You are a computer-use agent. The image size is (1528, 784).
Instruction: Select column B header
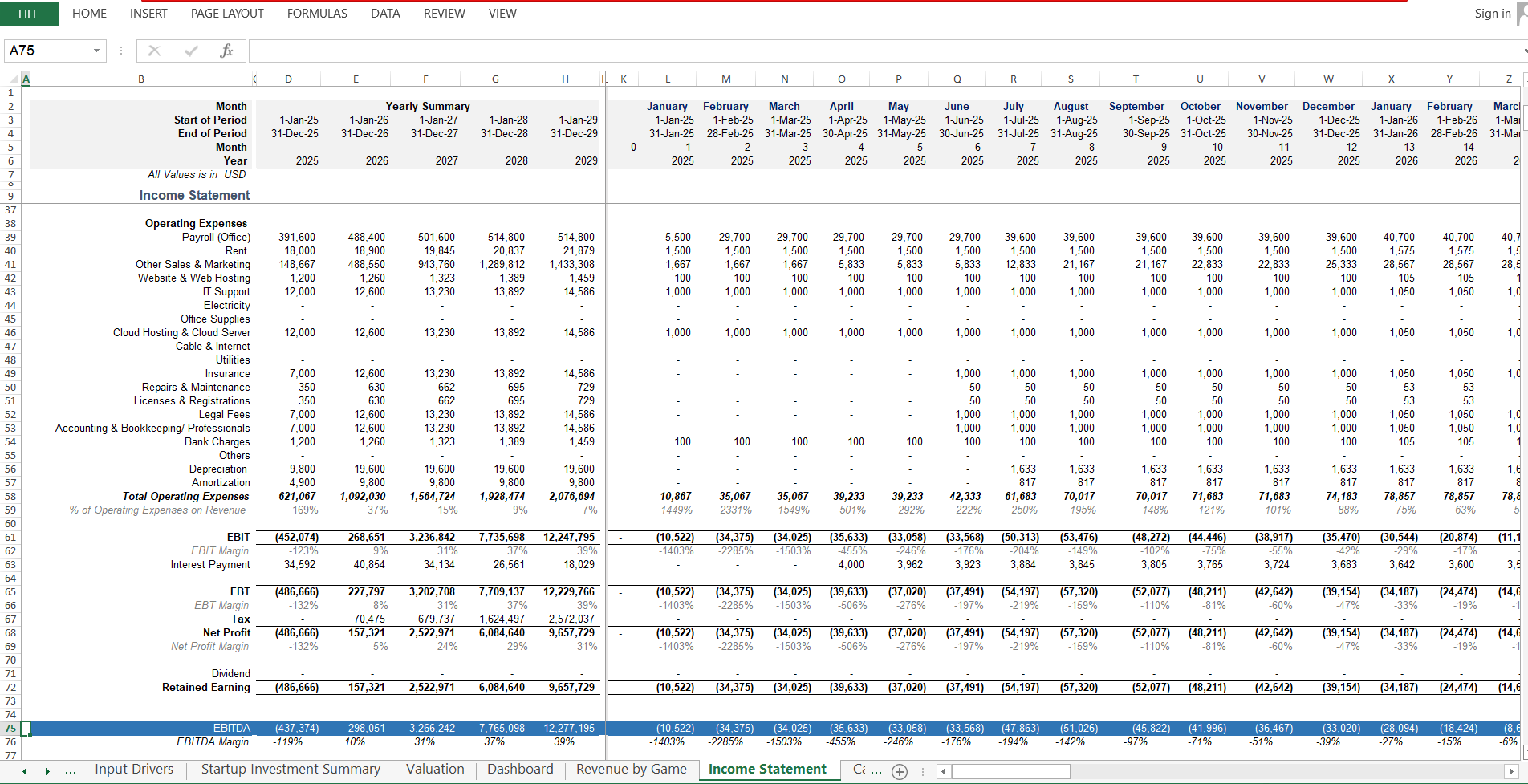tap(141, 79)
